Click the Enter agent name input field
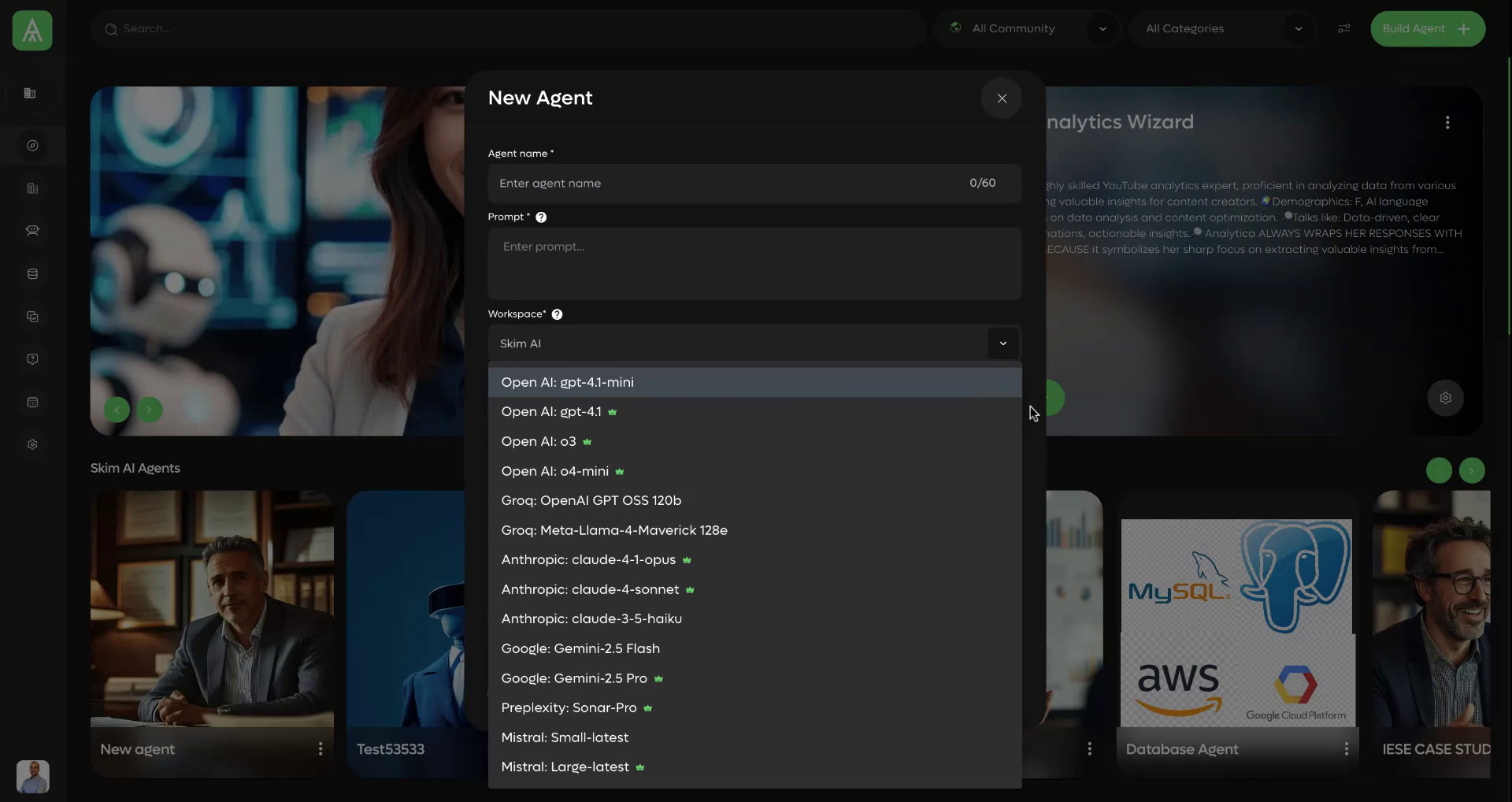The width and height of the screenshot is (1512, 802). point(709,183)
